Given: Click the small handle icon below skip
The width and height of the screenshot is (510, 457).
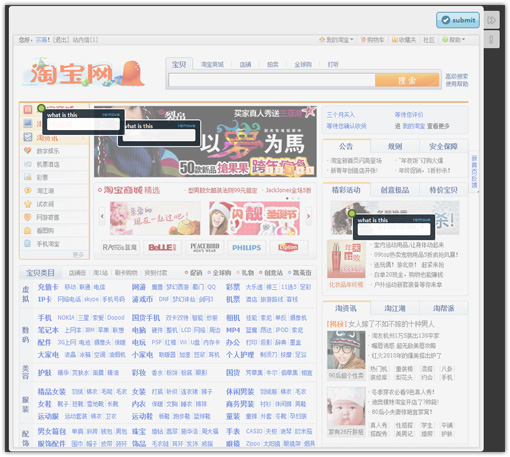Looking at the screenshot, I should click(491, 39).
